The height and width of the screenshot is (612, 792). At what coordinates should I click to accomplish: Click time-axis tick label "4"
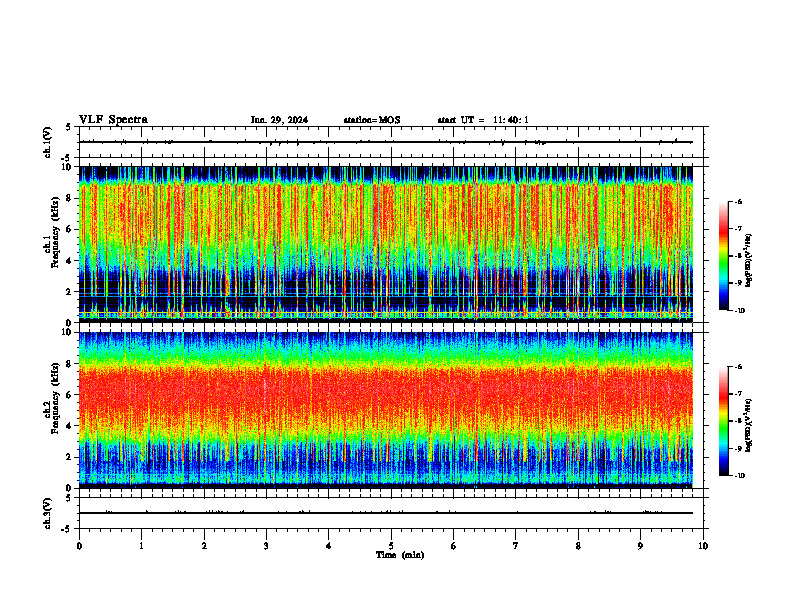pos(329,546)
